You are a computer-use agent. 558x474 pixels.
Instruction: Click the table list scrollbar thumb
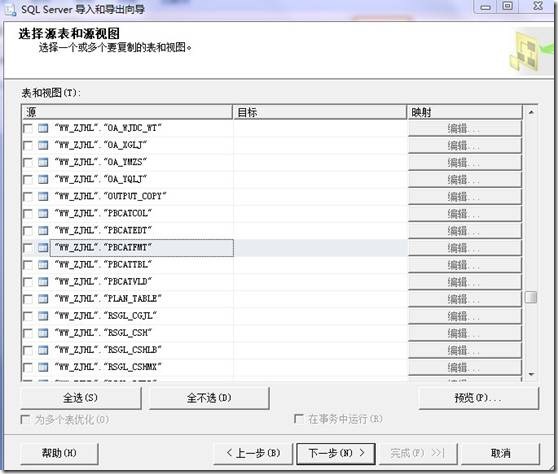pyautogui.click(x=531, y=297)
